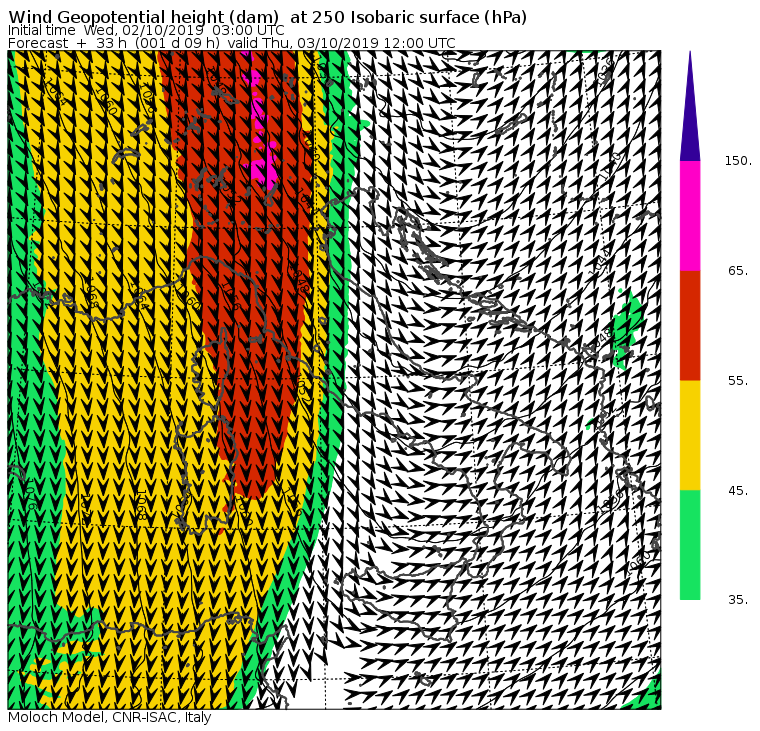
Task: Click the legend value '55.'
Action: [x=738, y=381]
